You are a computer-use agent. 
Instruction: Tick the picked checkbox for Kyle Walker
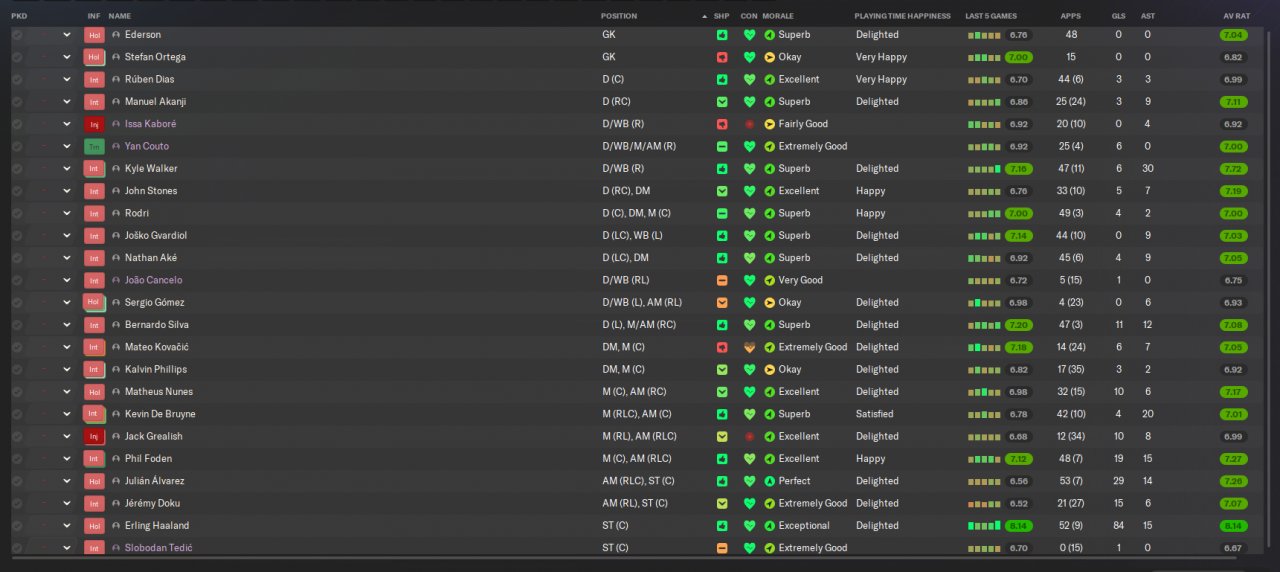[17, 169]
